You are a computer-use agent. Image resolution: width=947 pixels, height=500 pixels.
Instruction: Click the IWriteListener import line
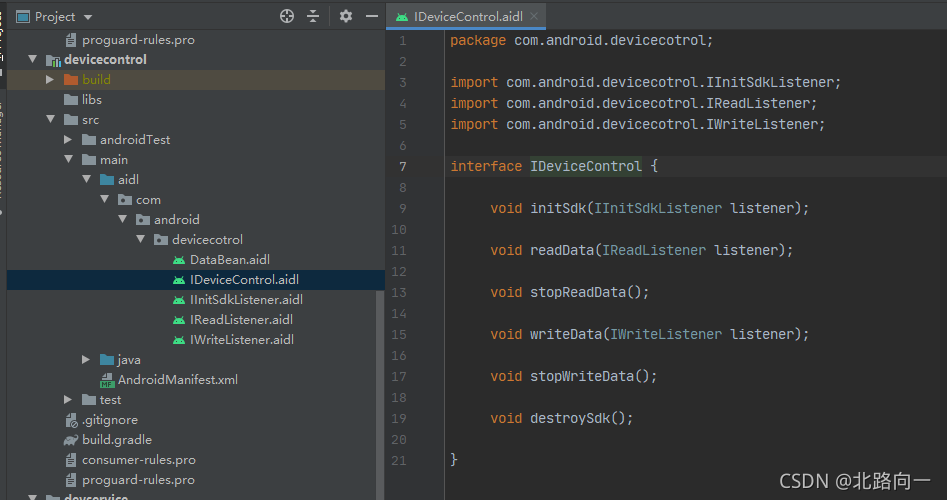pos(638,124)
